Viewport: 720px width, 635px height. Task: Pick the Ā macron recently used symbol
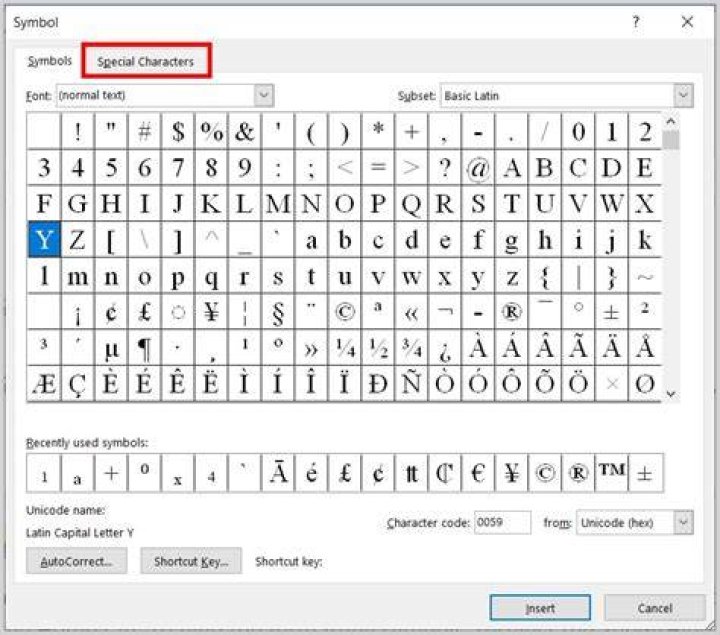click(278, 473)
